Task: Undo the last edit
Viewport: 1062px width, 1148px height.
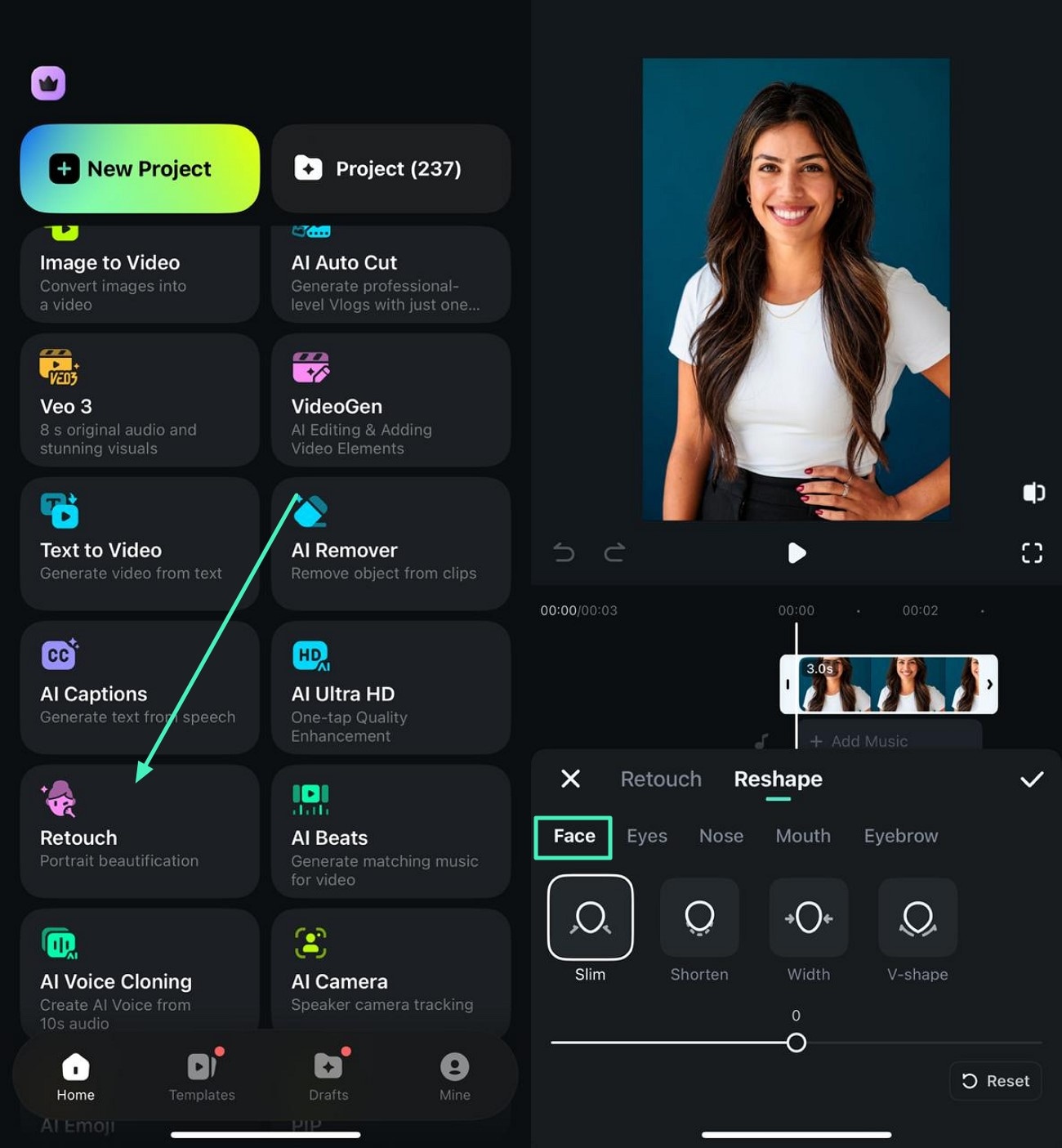Action: (564, 553)
